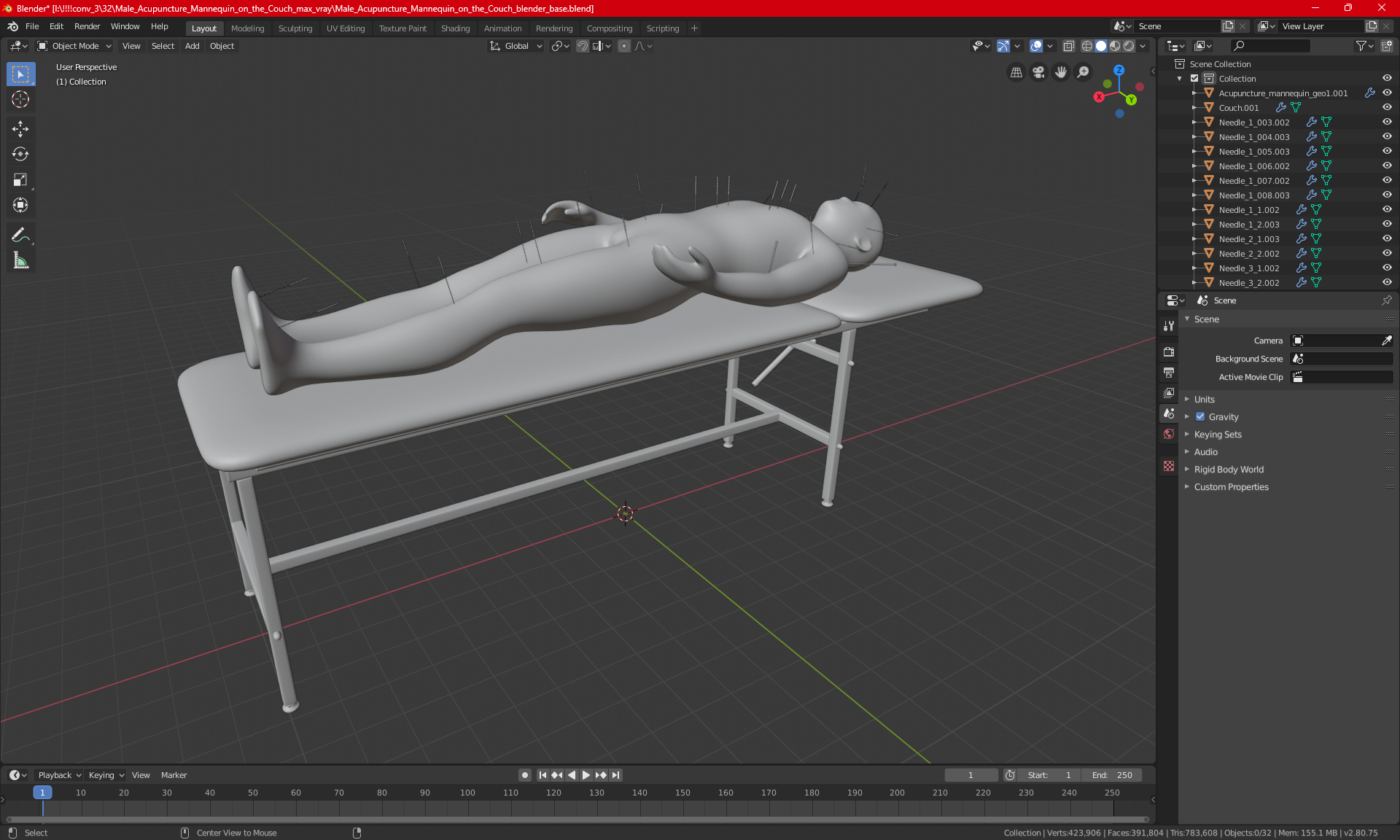
Task: Activate the Move tool
Action: pos(20,129)
